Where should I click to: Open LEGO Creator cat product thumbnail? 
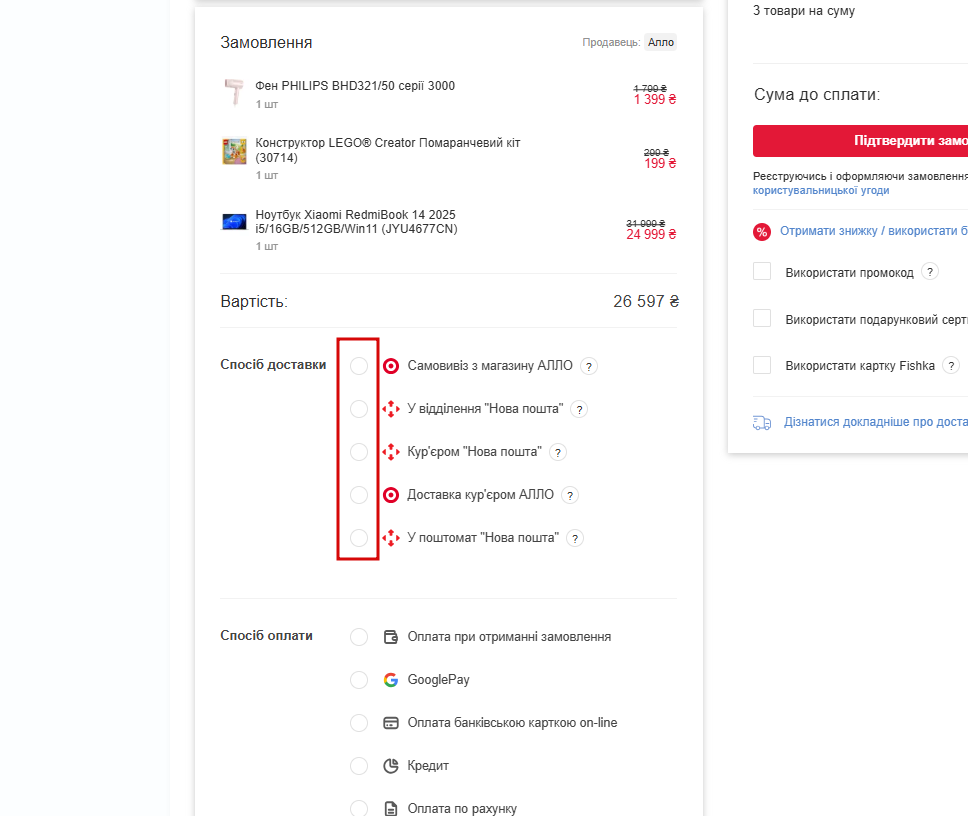tap(234, 151)
